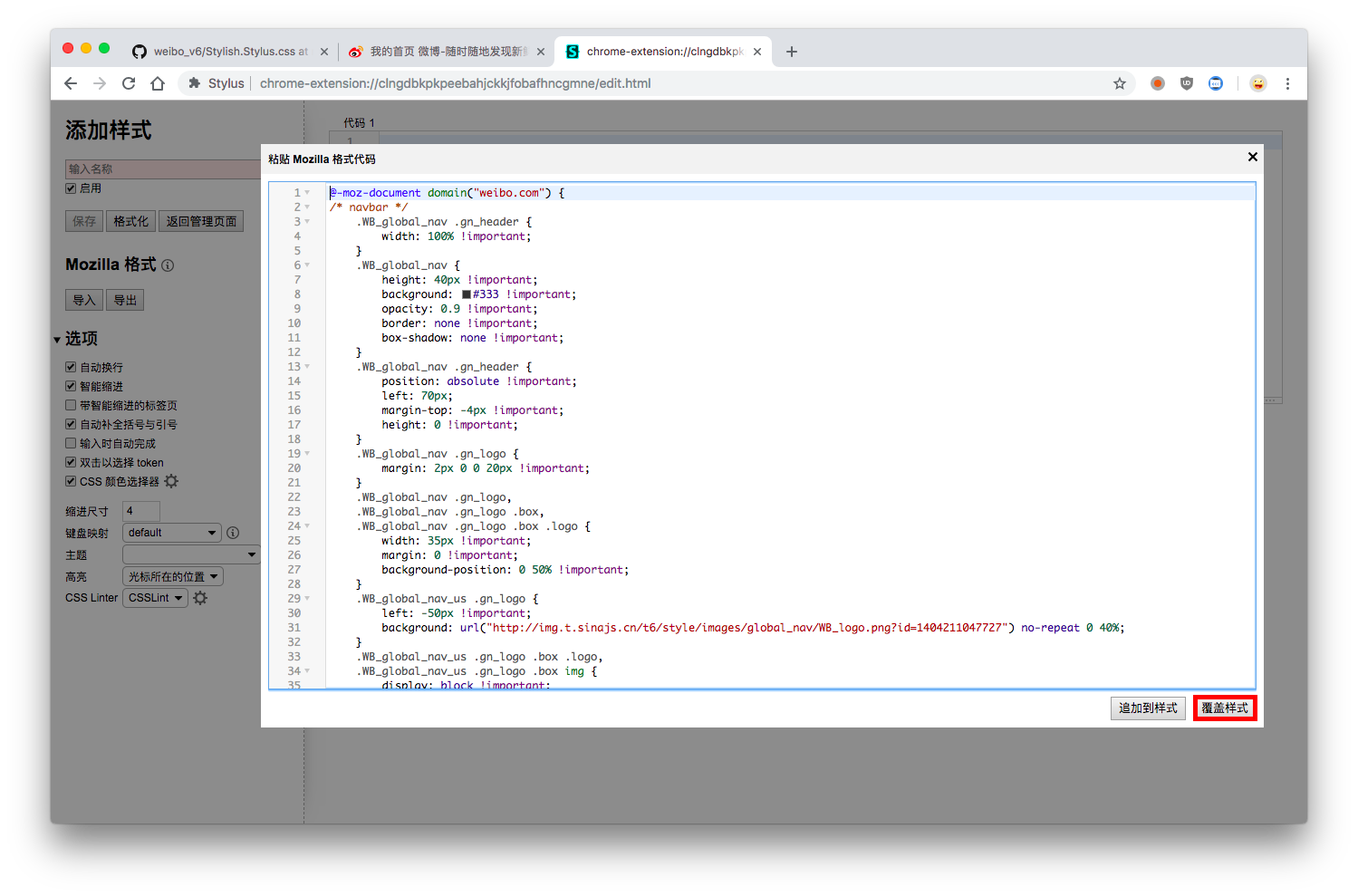Open CSS color picker settings gear
Viewport: 1358px width, 896px height.
[x=171, y=481]
